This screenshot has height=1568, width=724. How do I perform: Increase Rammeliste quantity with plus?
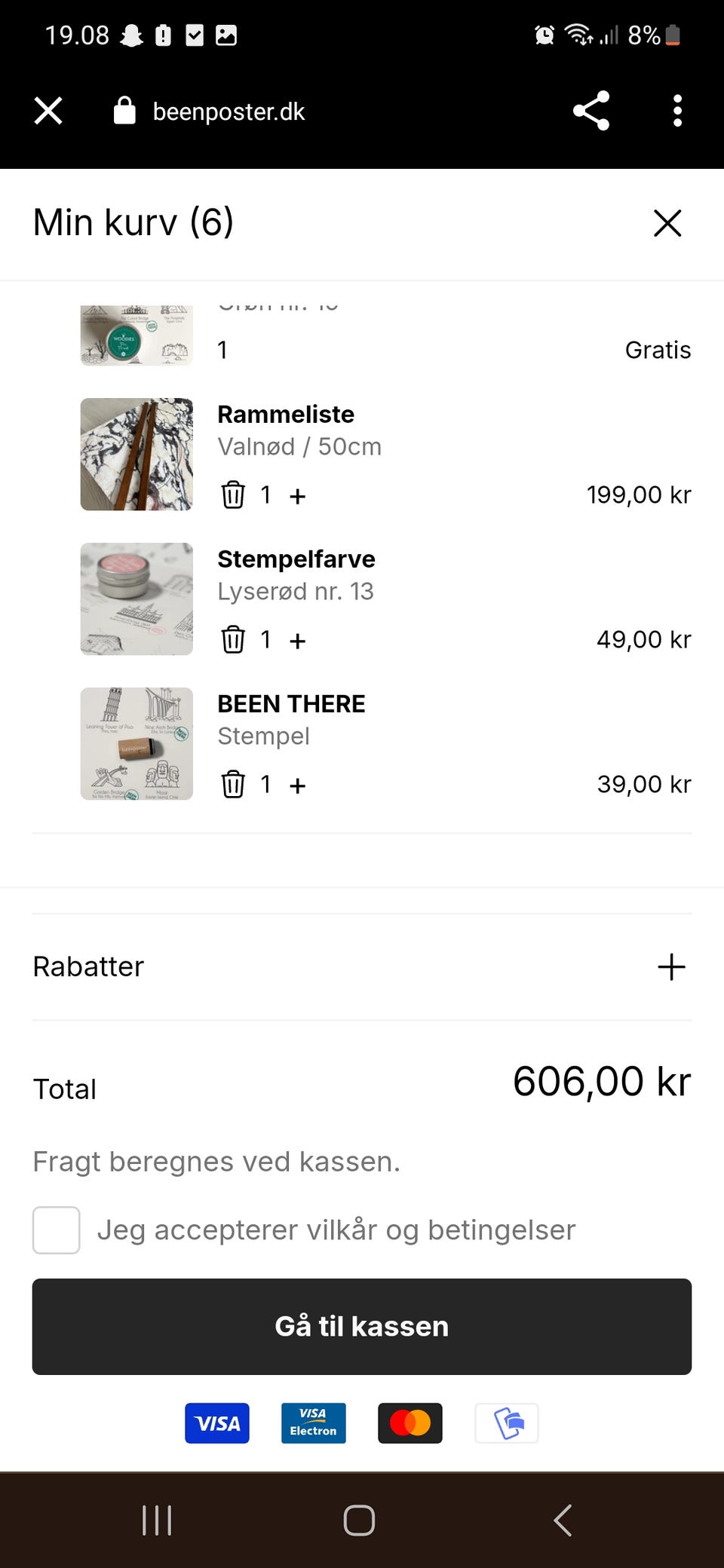298,496
